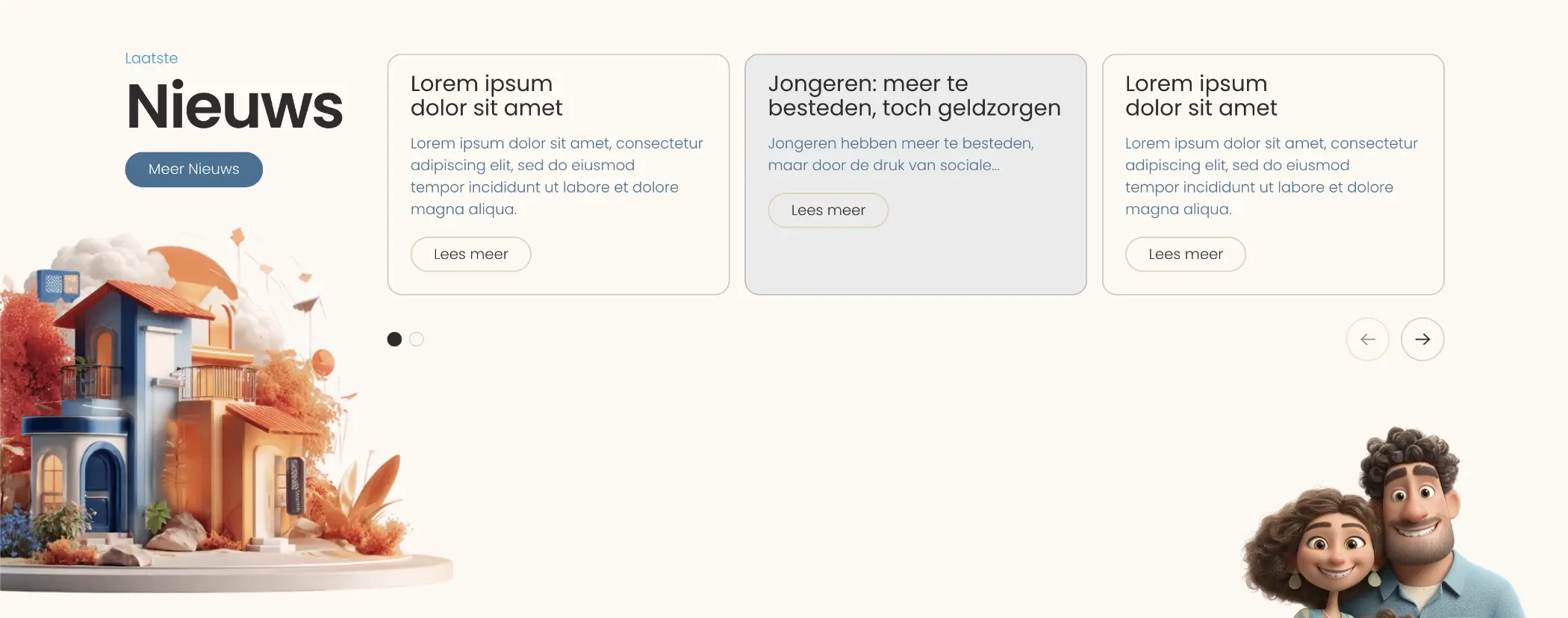The image size is (1568, 618).
Task: Click Lees meer on the Jongeren card
Action: pos(828,210)
